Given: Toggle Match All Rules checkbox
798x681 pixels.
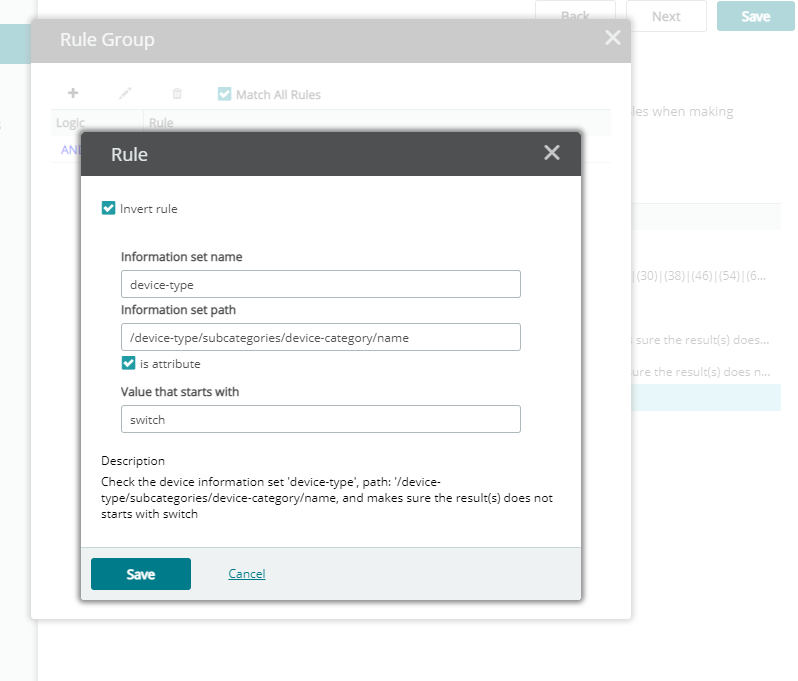Looking at the screenshot, I should tap(224, 94).
